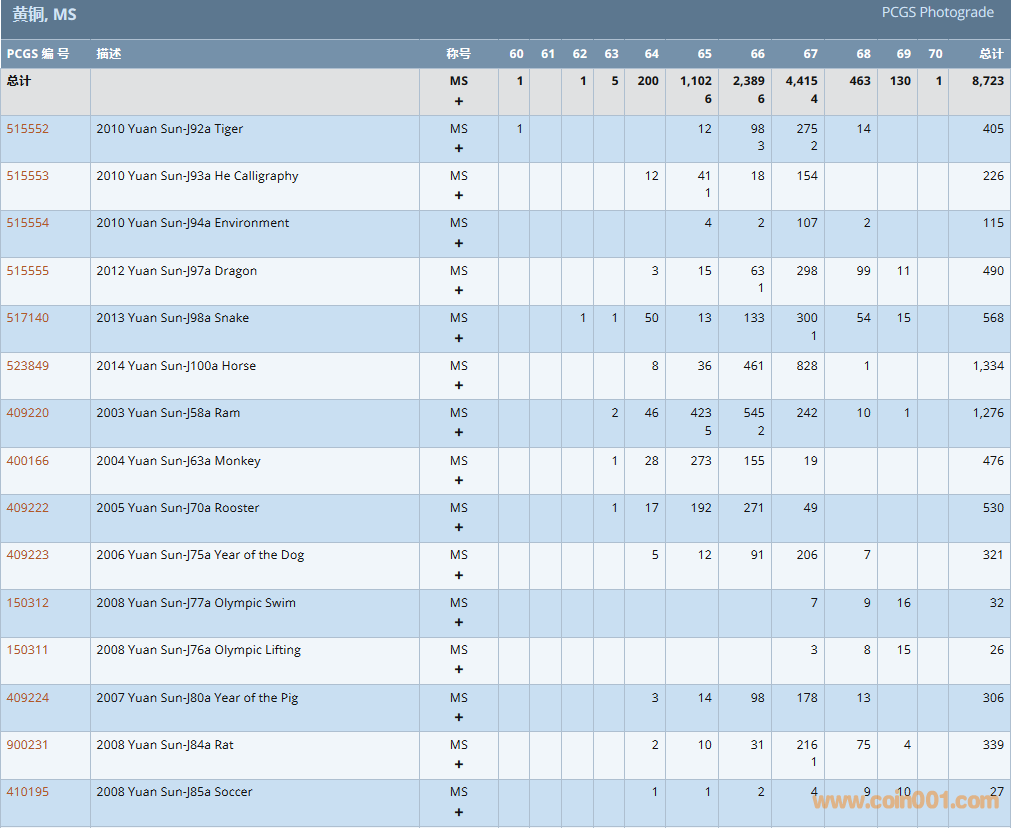Open PCGS number 517140 Snake
This screenshot has width=1012, height=828.
tap(28, 318)
